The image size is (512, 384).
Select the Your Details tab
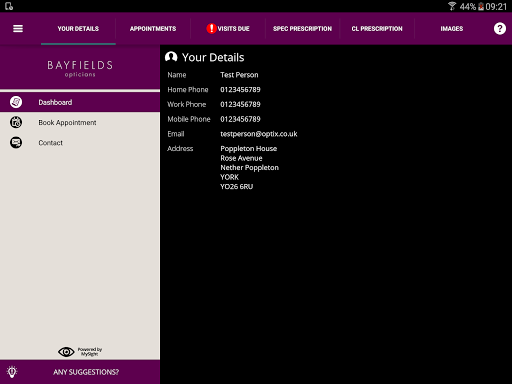pos(78,29)
